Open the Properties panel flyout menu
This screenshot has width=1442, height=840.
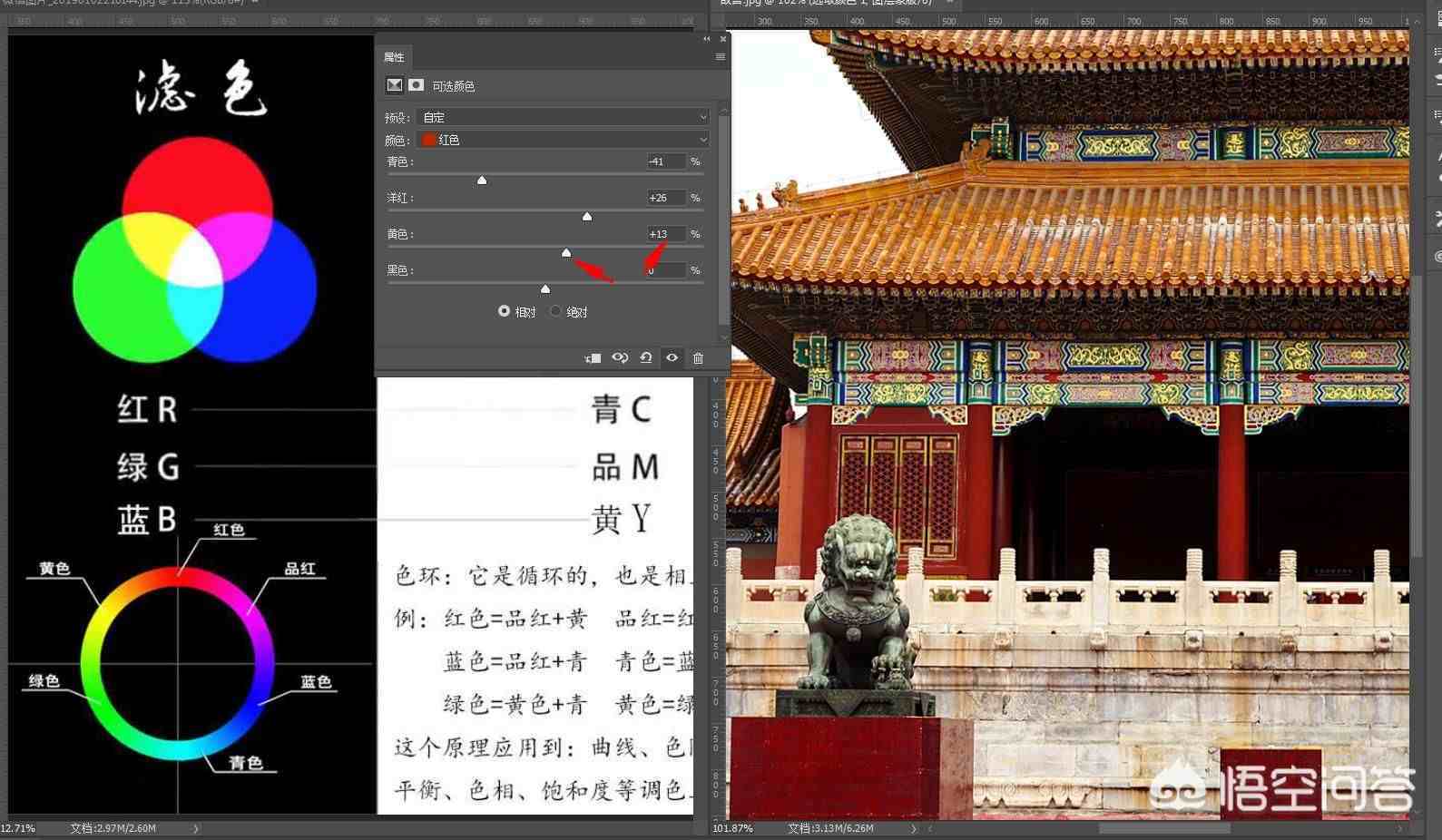(x=721, y=57)
